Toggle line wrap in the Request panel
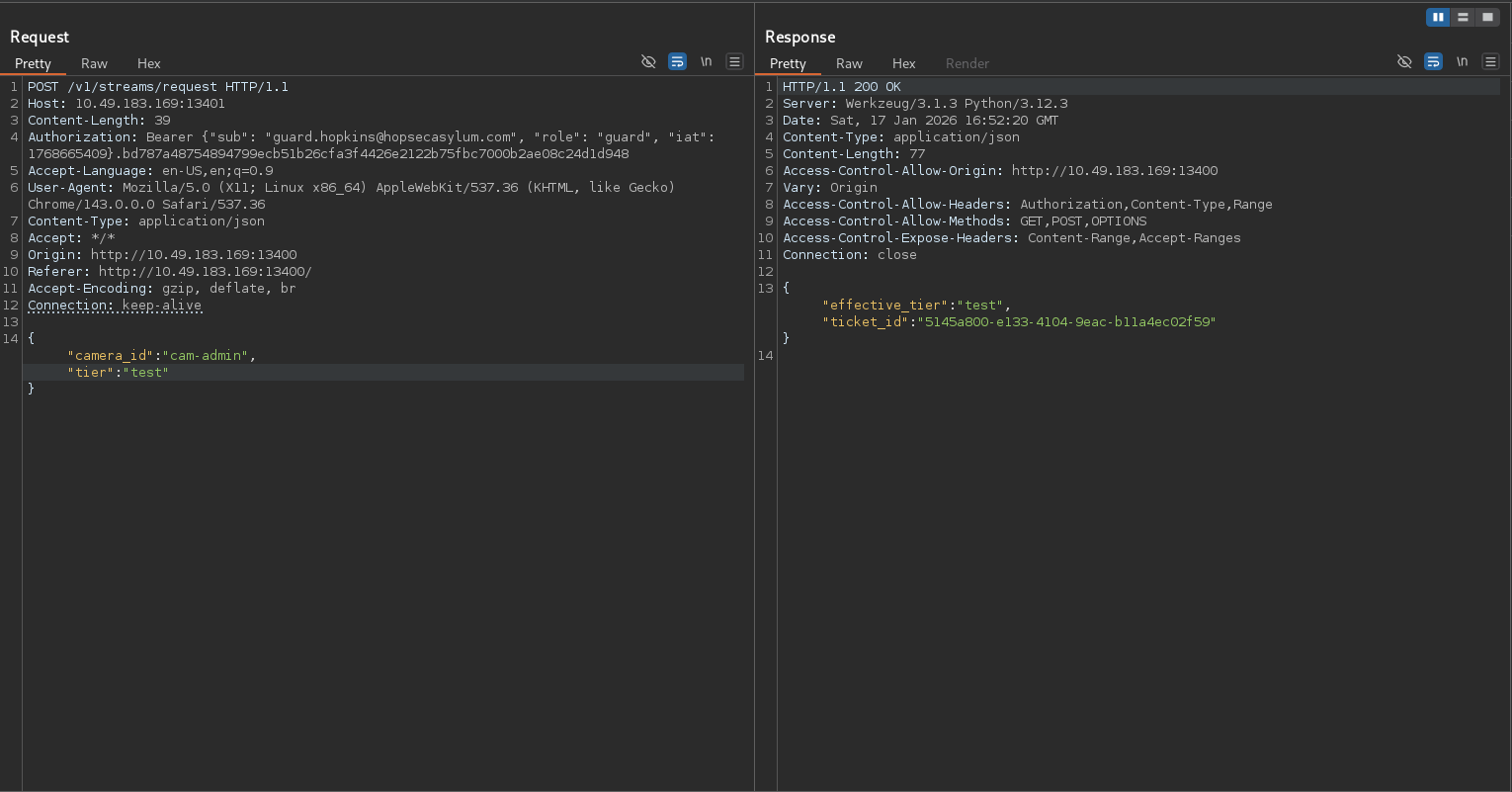The width and height of the screenshot is (1512, 792). 677,61
